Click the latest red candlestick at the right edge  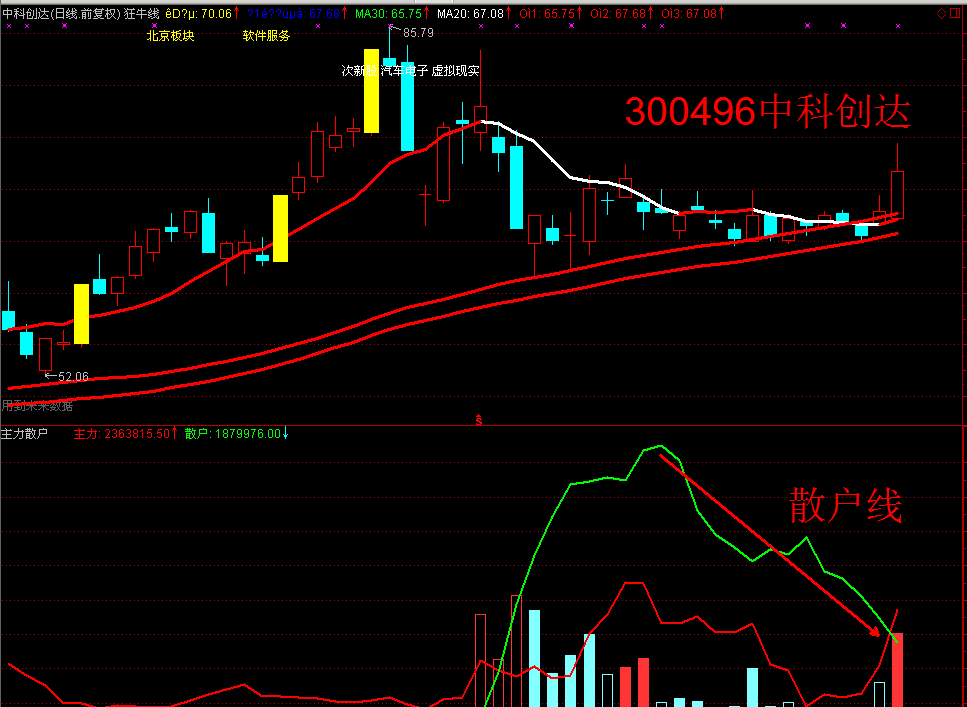point(897,194)
